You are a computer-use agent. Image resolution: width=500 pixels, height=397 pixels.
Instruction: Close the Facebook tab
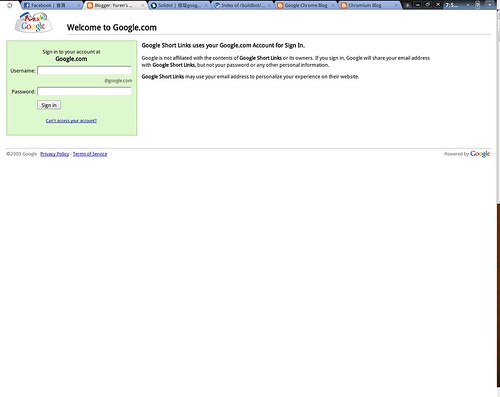point(79,5)
